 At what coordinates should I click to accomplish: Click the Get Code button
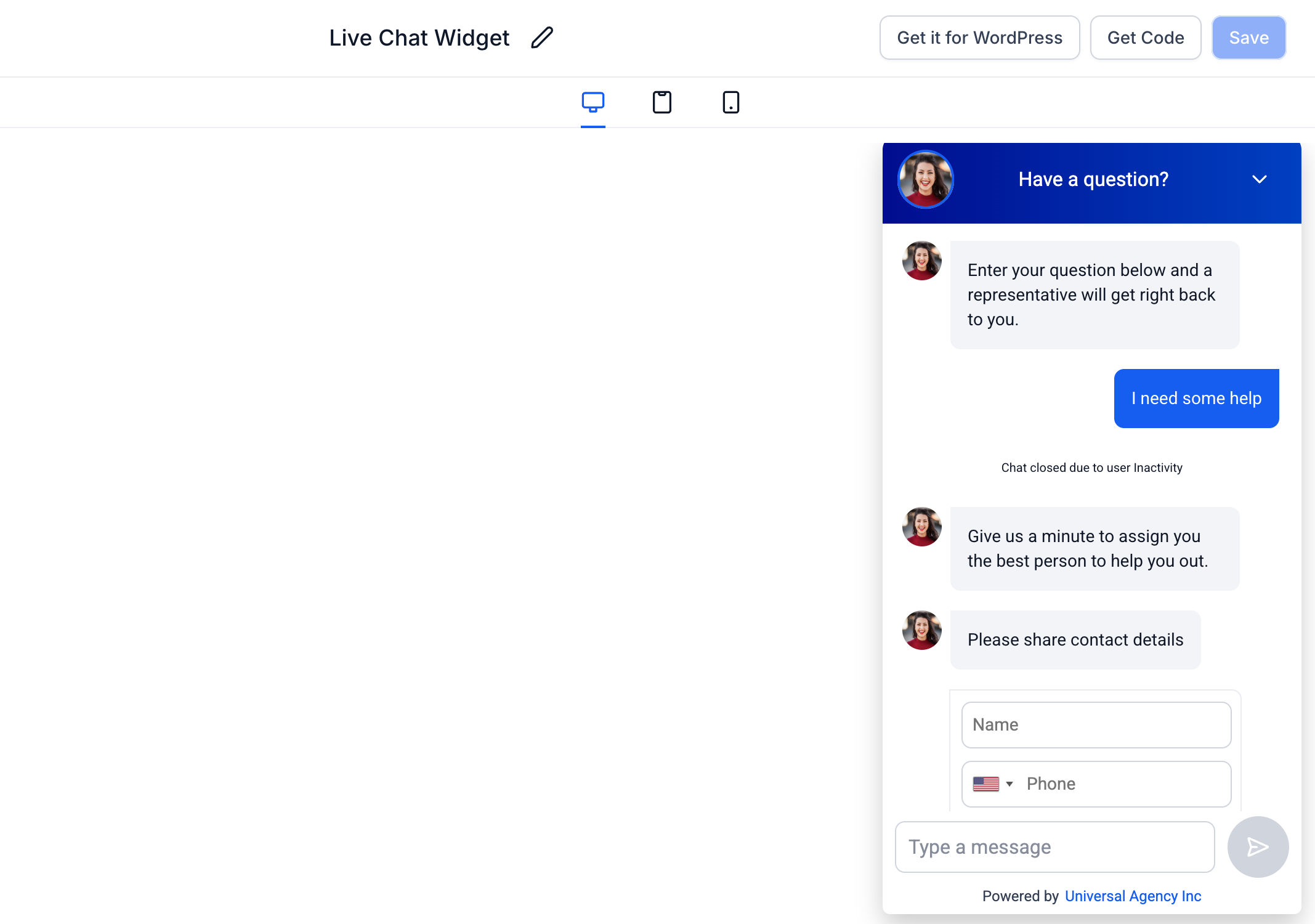coord(1146,38)
